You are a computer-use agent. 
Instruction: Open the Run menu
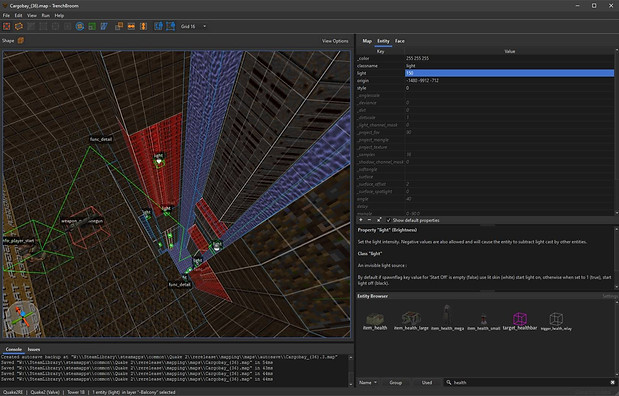click(45, 15)
